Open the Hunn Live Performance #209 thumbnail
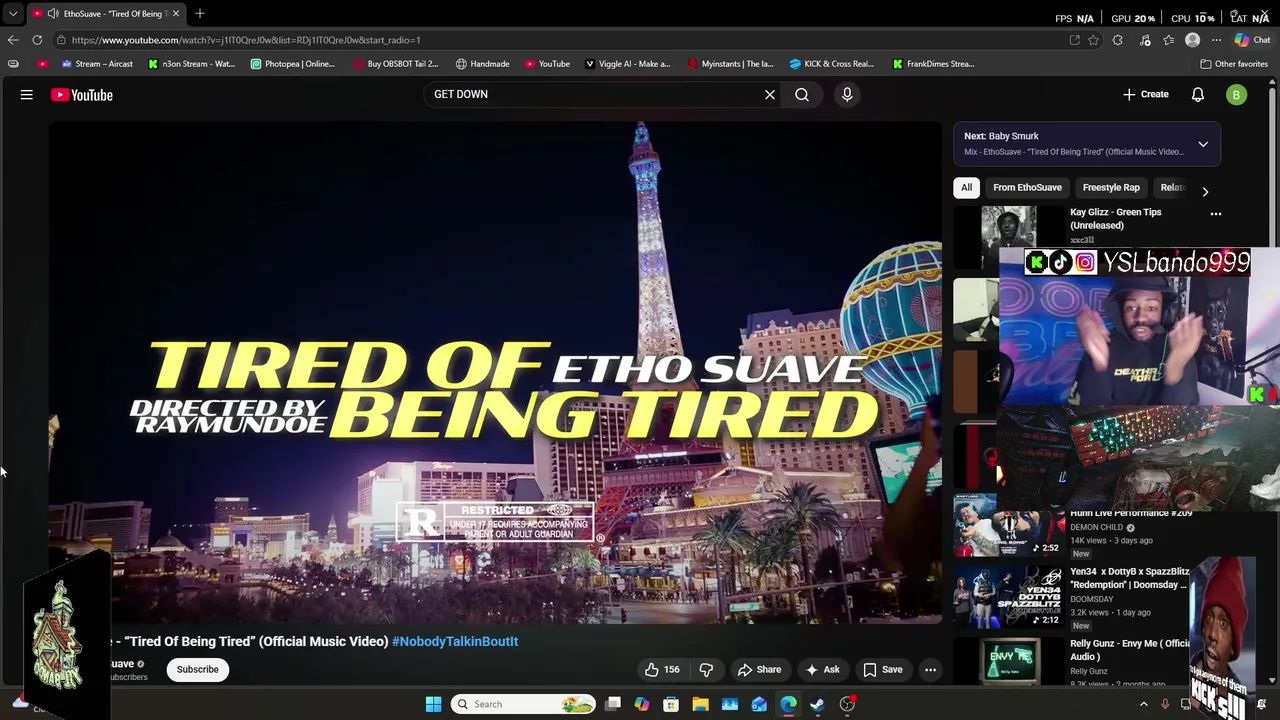The height and width of the screenshot is (720, 1280). pyautogui.click(x=1009, y=526)
